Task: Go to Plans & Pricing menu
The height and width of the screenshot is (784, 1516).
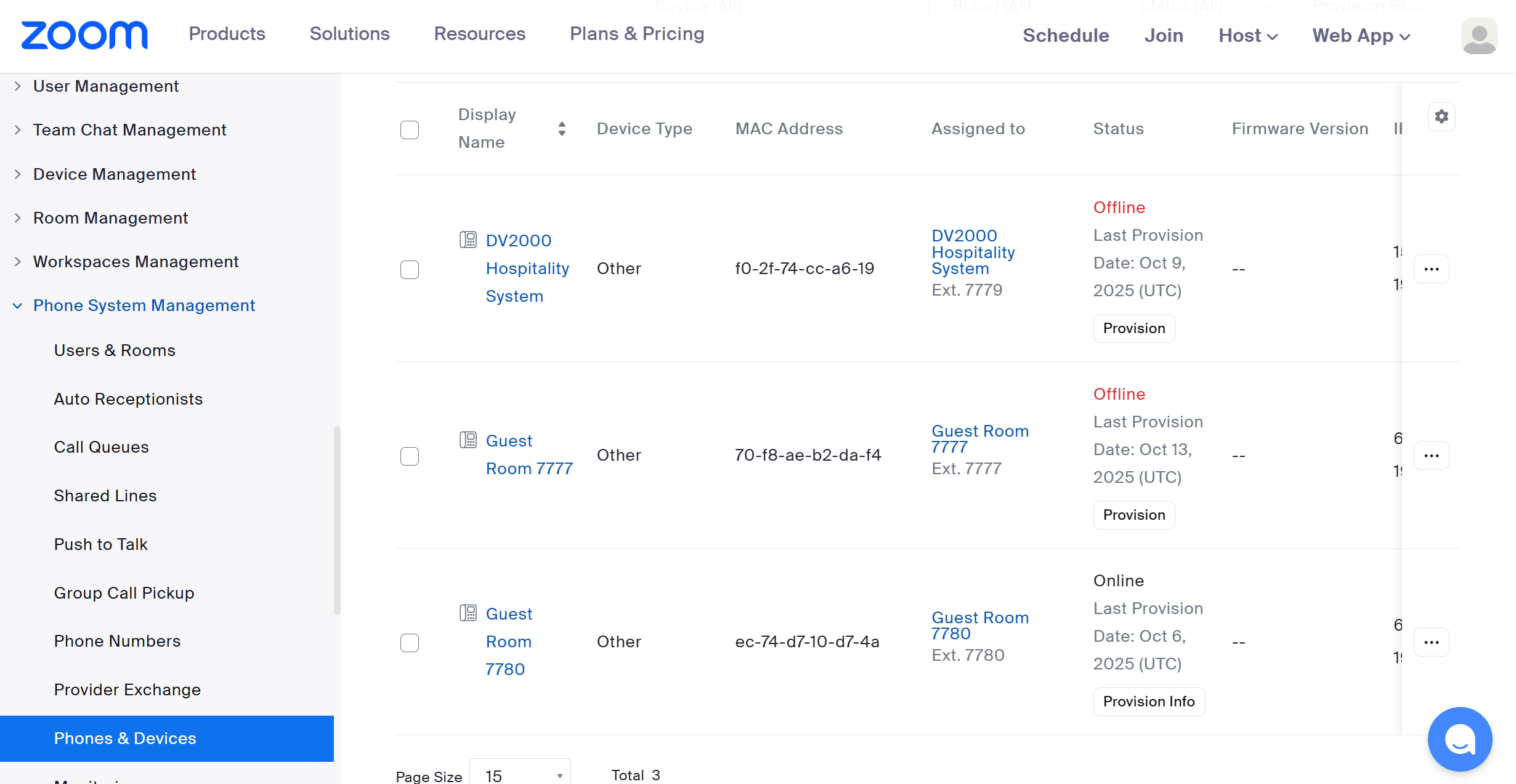Action: [636, 34]
